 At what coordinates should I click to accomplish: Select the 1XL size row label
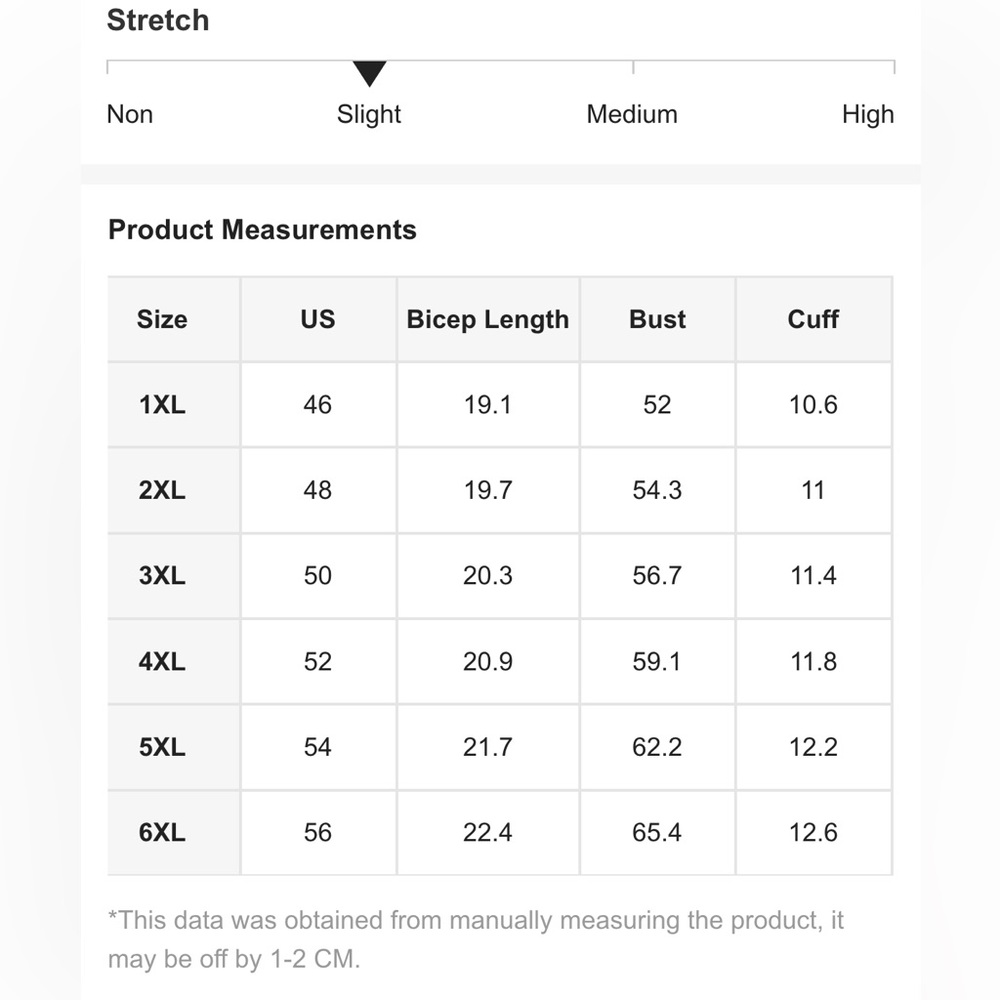[x=162, y=405]
